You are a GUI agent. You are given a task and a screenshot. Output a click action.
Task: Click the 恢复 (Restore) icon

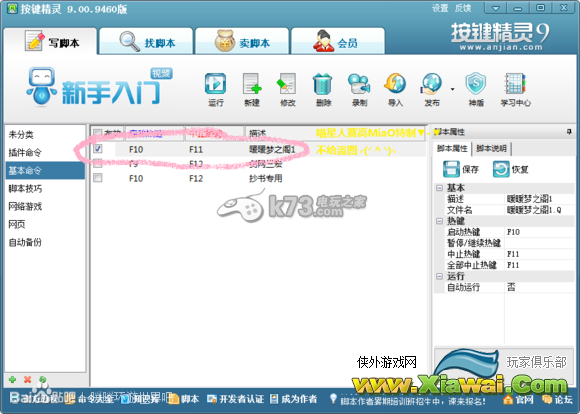pyautogui.click(x=501, y=169)
